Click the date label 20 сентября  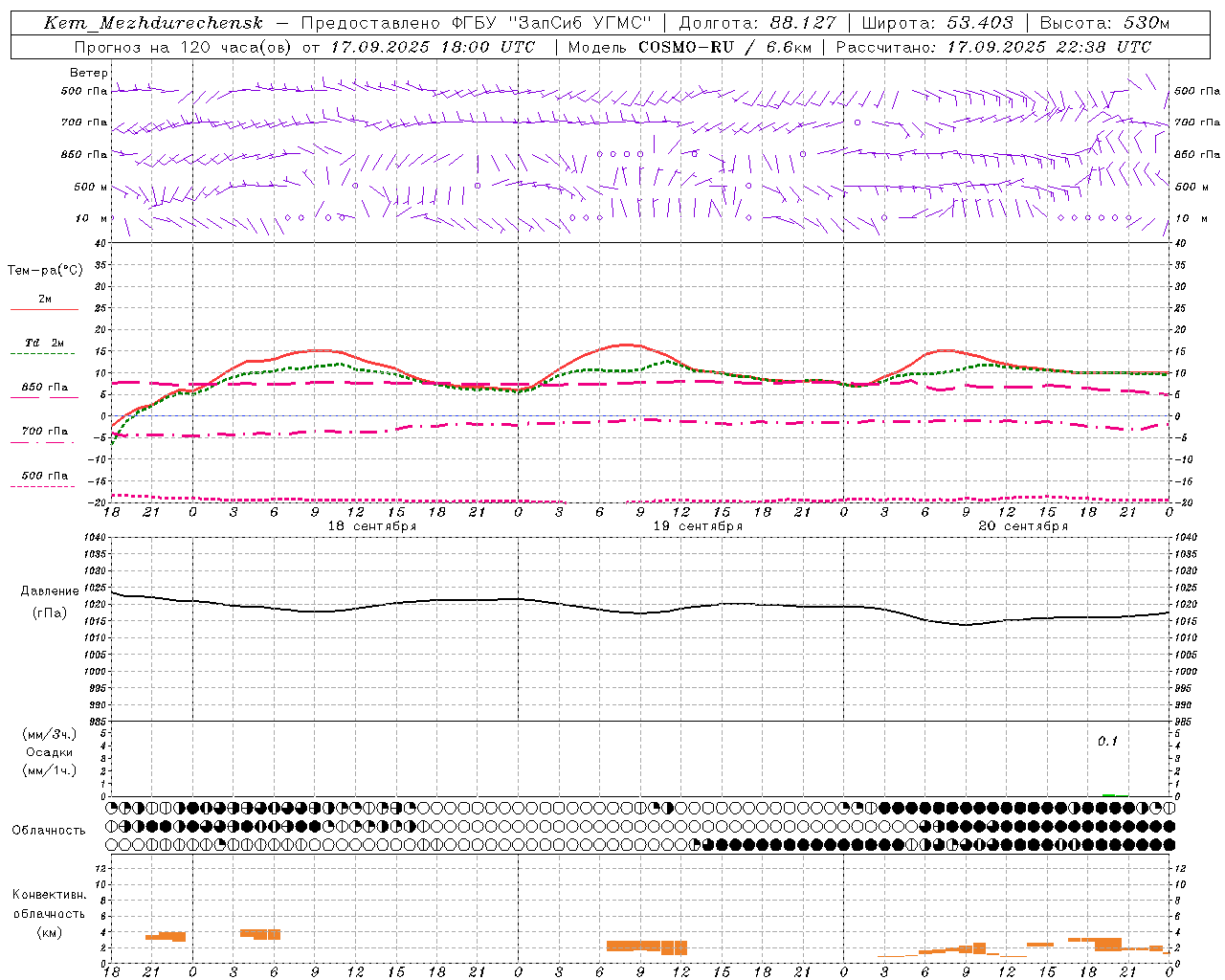click(x=1023, y=526)
